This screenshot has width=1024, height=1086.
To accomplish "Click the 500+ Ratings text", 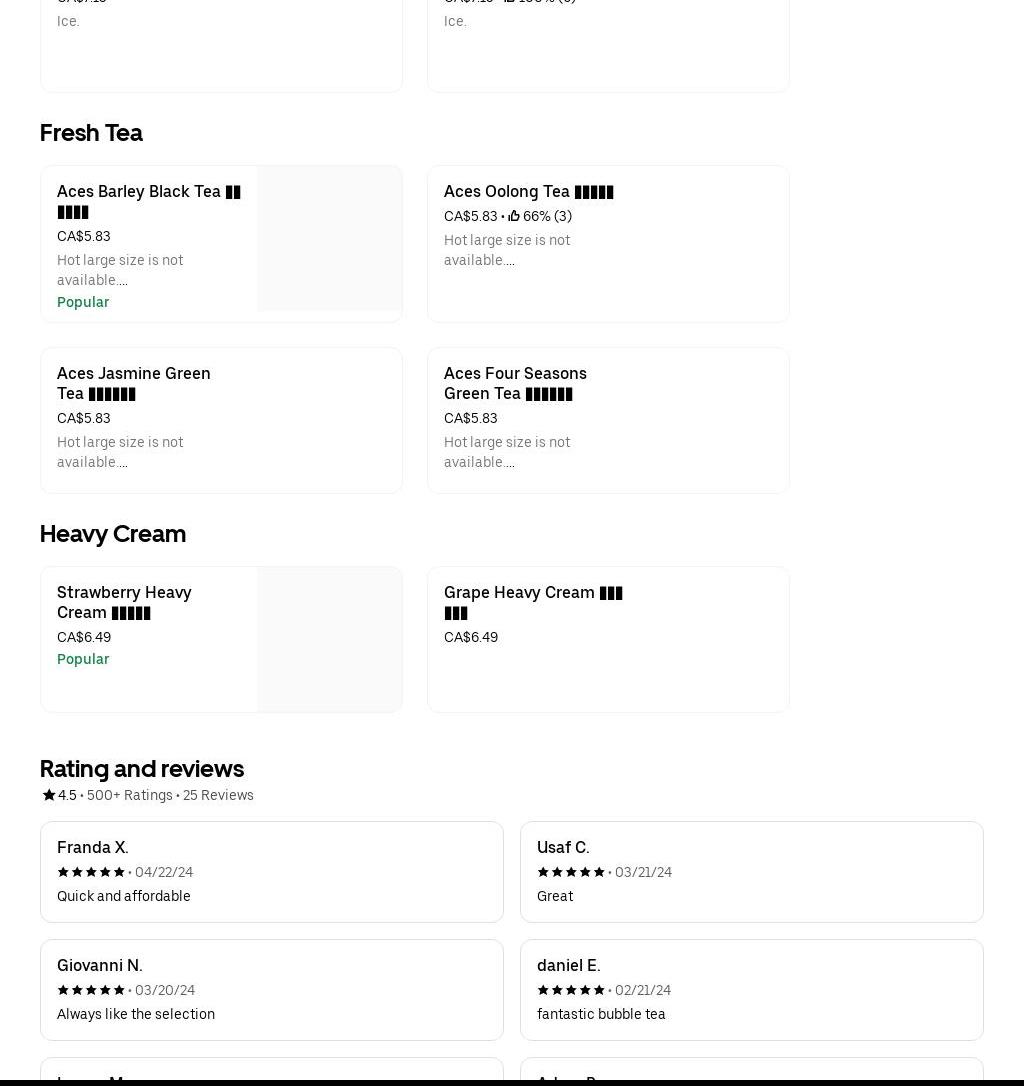I will [x=130, y=795].
